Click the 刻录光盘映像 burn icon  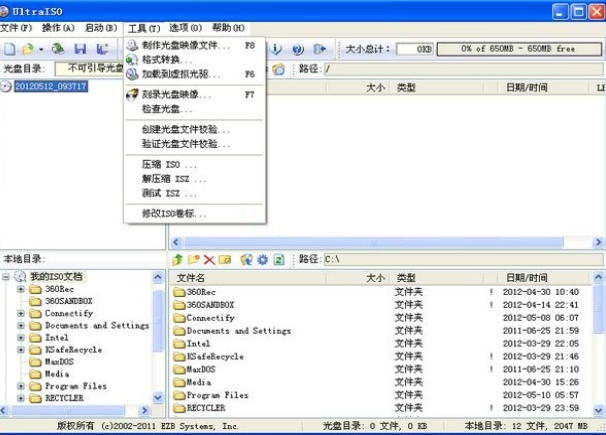coord(132,95)
